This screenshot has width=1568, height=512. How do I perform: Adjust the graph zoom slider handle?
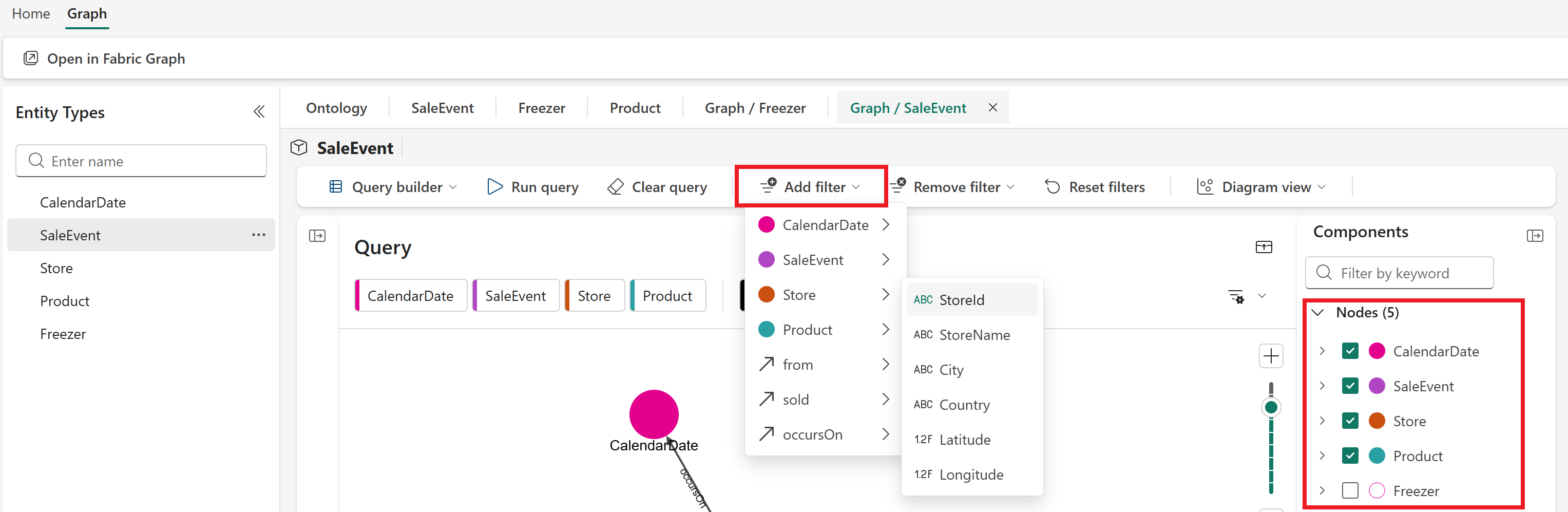coord(1271,407)
